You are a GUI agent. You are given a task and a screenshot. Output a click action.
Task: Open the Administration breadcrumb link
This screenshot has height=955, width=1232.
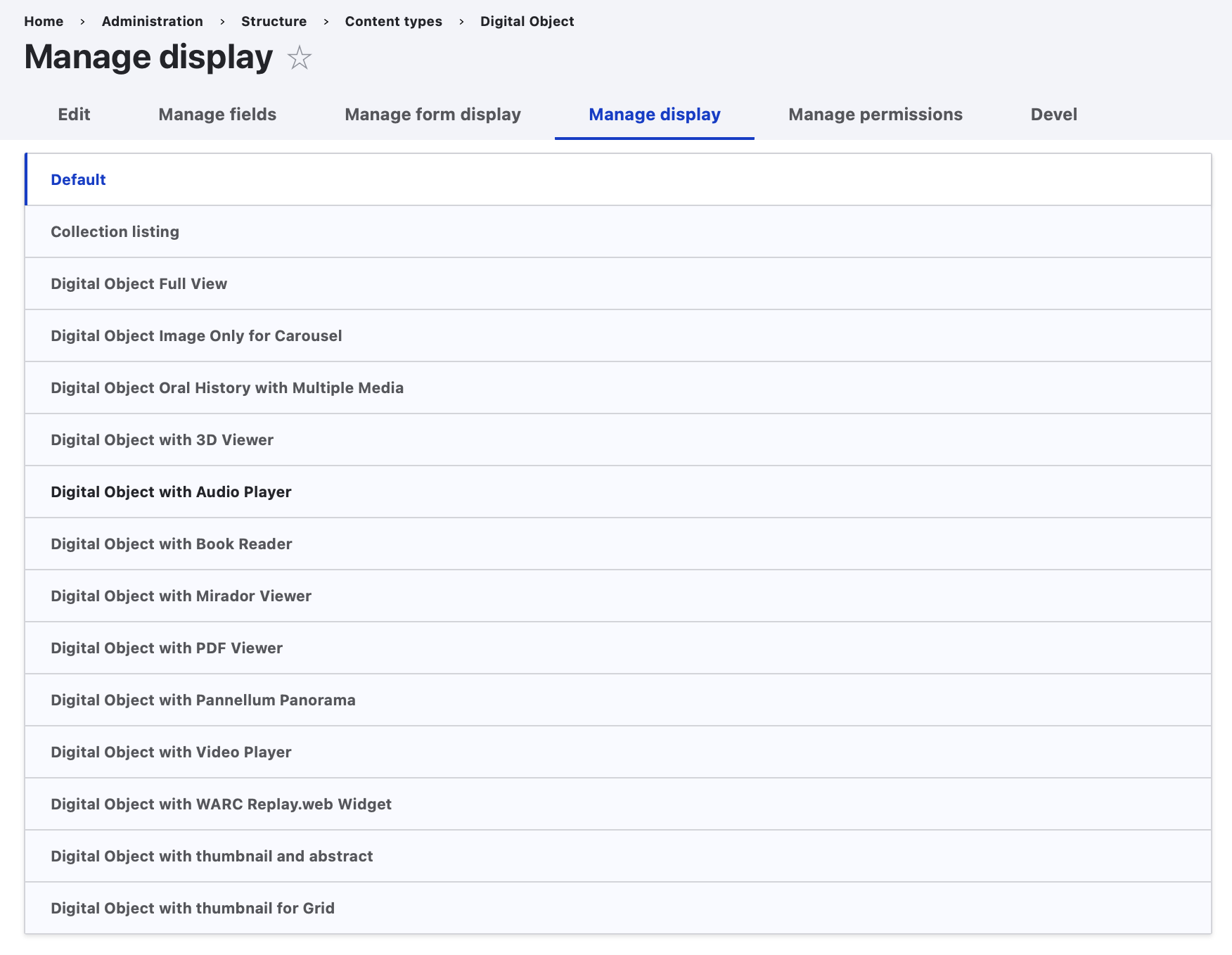152,21
